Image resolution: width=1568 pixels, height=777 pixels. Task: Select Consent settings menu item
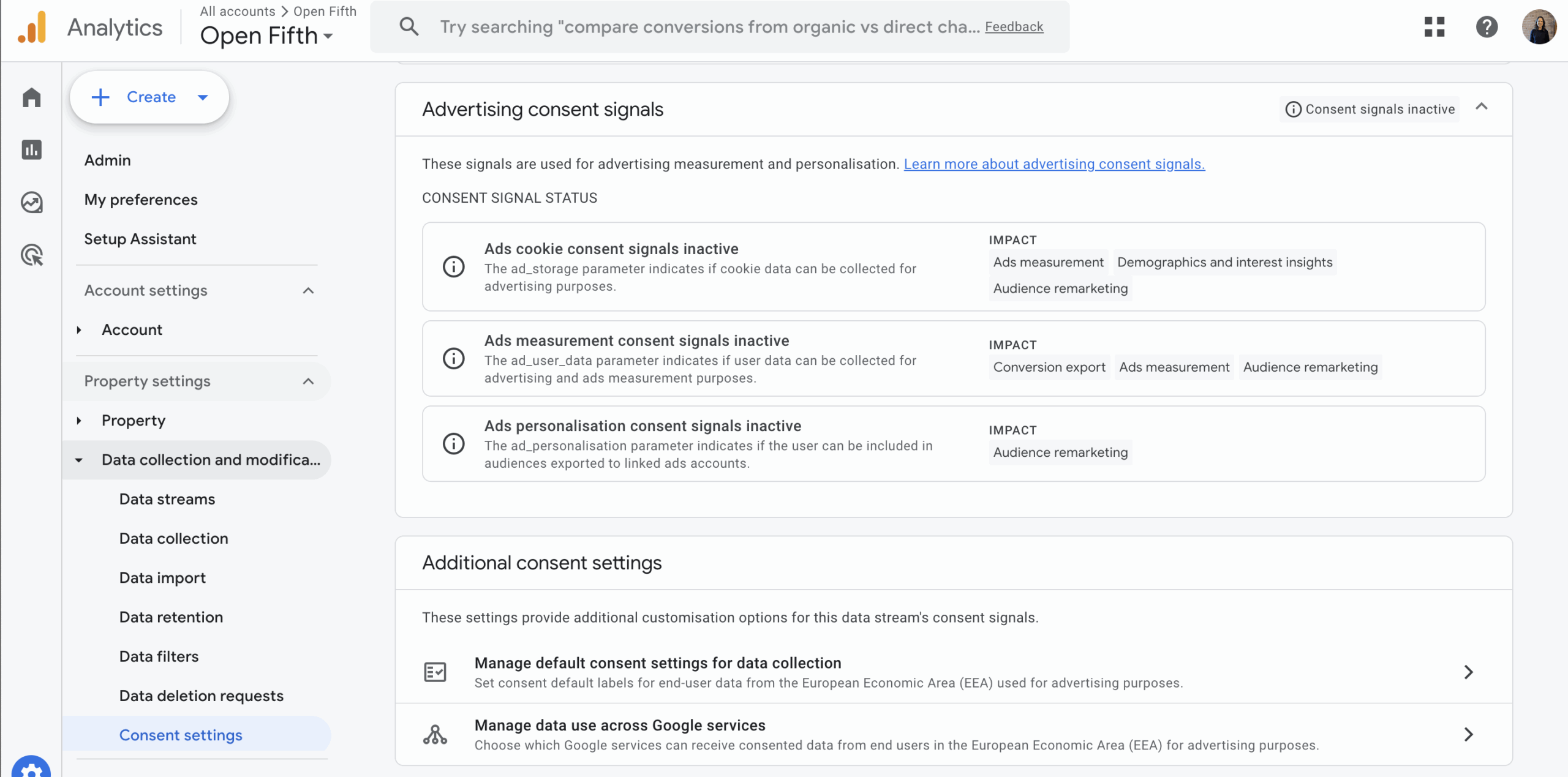(197, 735)
